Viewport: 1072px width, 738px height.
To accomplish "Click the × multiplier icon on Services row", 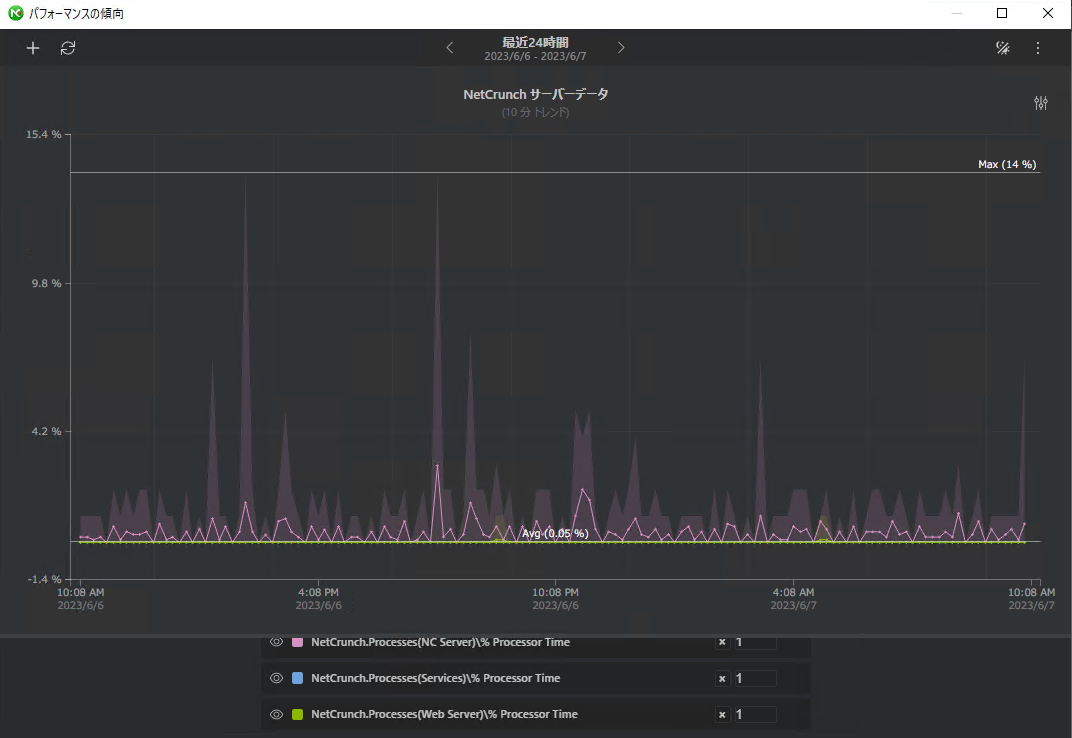I will click(722, 678).
